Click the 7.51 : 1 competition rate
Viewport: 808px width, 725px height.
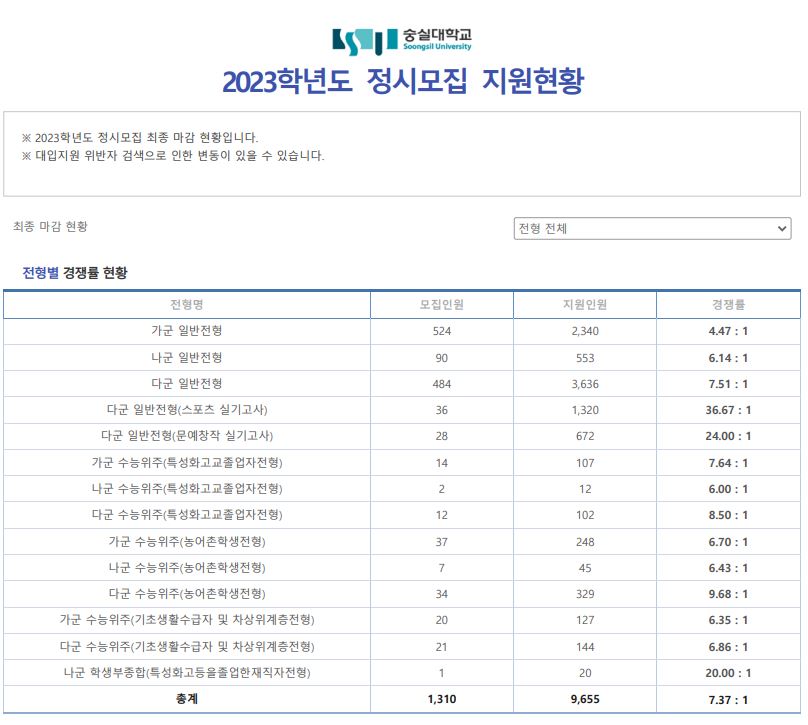click(728, 384)
